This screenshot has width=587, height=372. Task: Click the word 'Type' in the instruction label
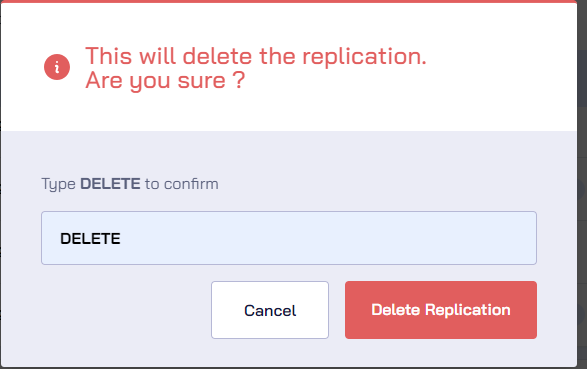point(58,184)
